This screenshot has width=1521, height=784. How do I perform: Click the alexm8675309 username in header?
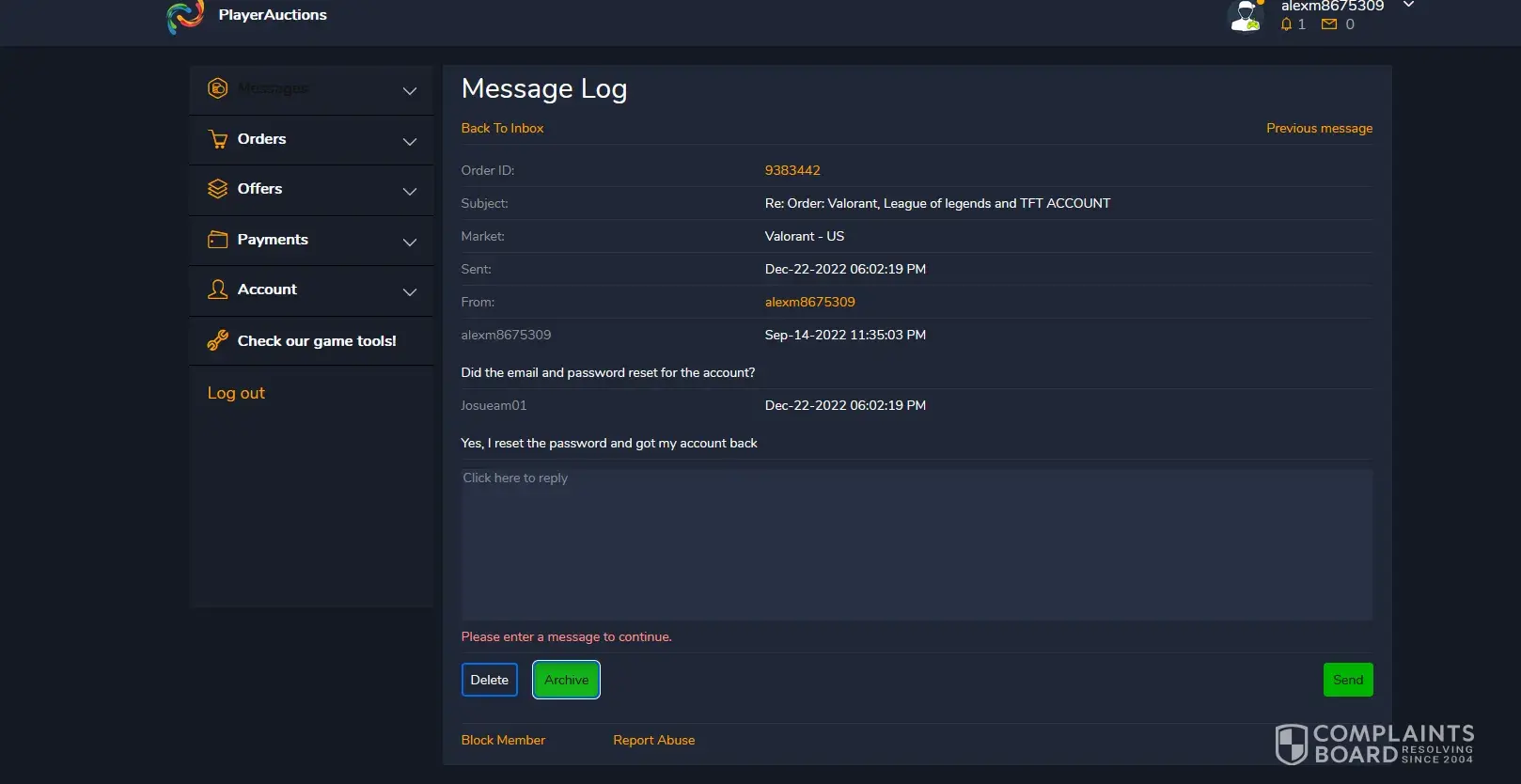click(1332, 6)
